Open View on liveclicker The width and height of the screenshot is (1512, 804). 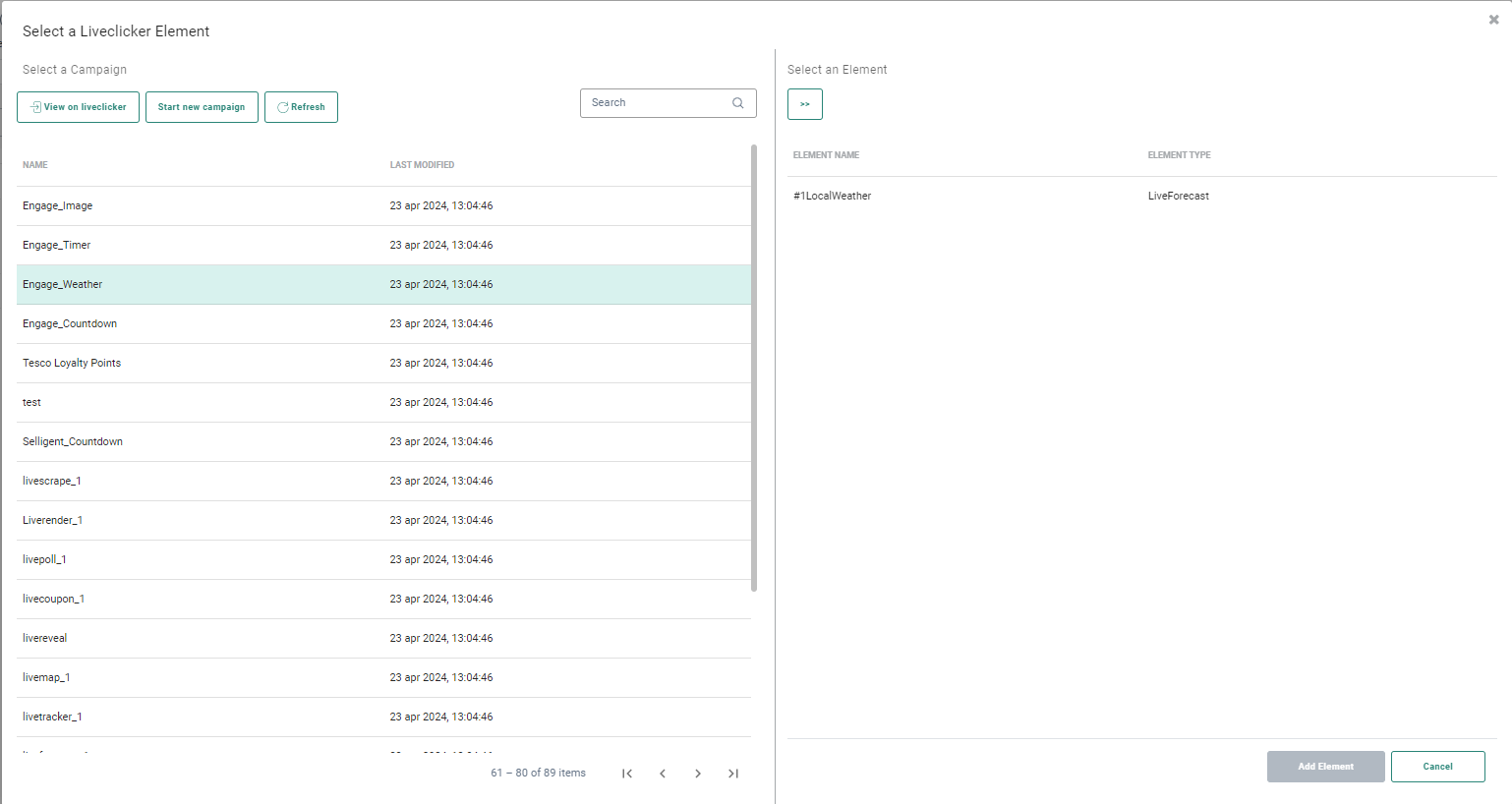pyautogui.click(x=78, y=107)
